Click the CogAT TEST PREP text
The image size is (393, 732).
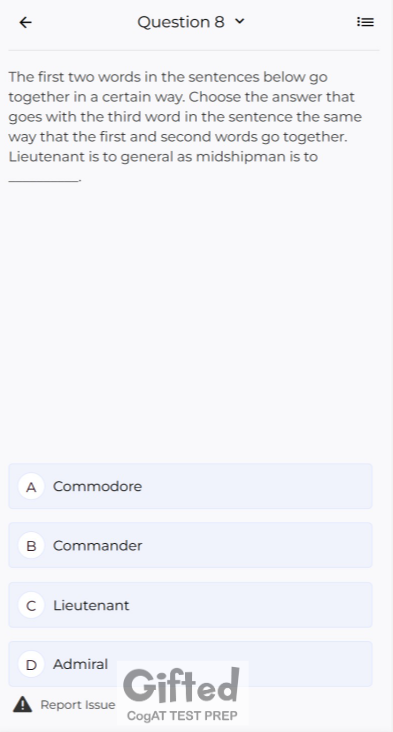[182, 716]
